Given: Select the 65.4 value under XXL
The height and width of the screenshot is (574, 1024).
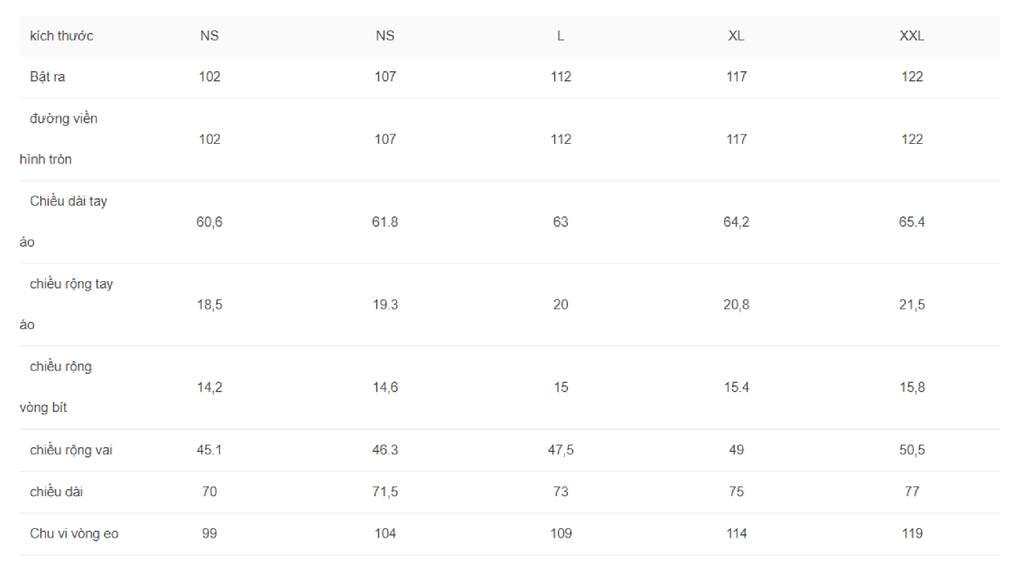Looking at the screenshot, I should tap(912, 222).
